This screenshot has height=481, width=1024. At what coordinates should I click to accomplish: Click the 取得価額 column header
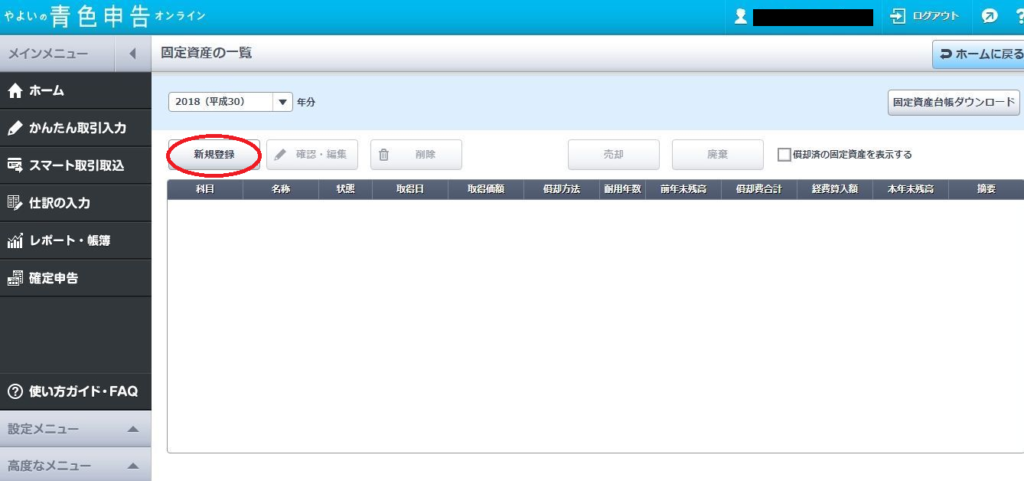[486, 189]
